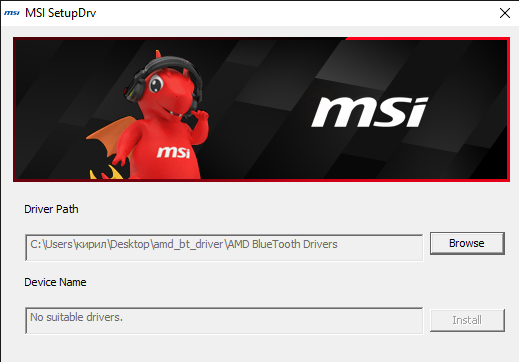
Task: Click the Browse button
Action: (467, 243)
